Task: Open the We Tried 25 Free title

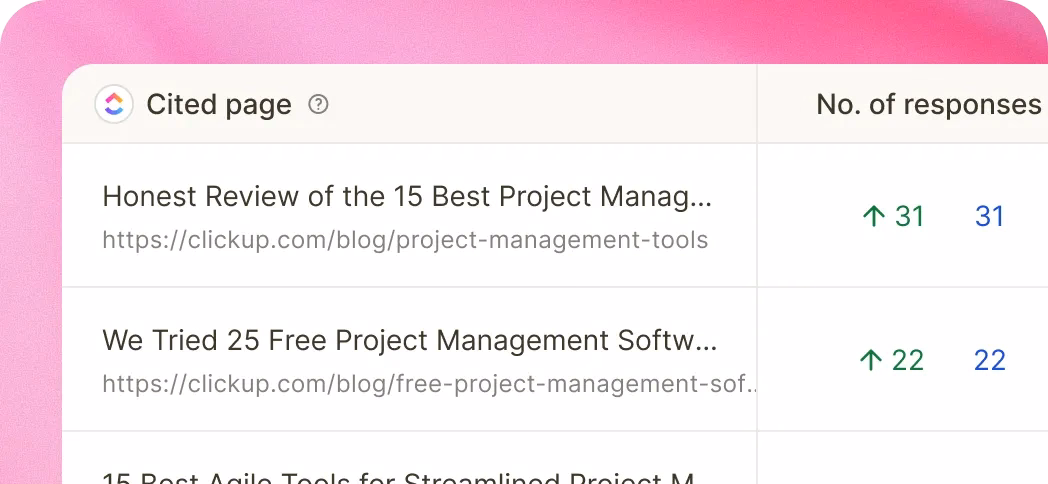Action: [x=410, y=340]
